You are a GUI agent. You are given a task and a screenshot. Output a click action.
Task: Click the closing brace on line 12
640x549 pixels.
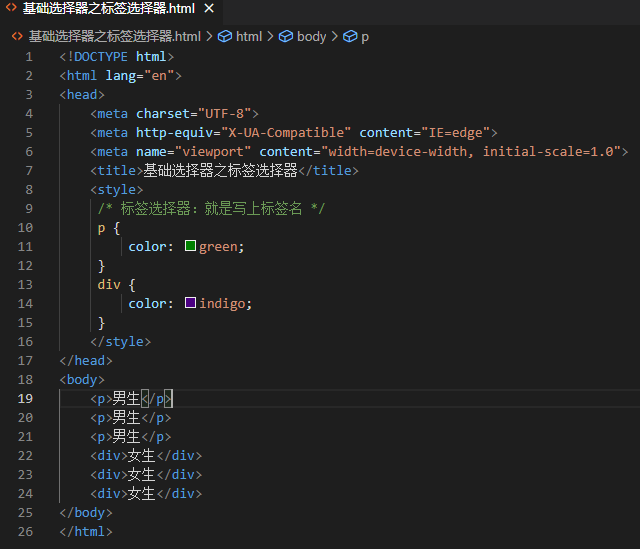(101, 266)
